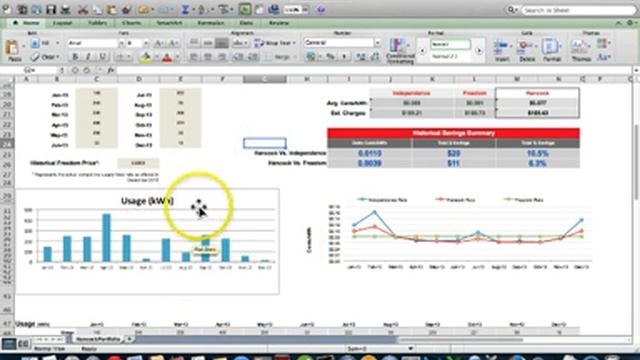Switch to the Review ribbon tab
Viewport: 640px width, 360px height.
pyautogui.click(x=279, y=23)
